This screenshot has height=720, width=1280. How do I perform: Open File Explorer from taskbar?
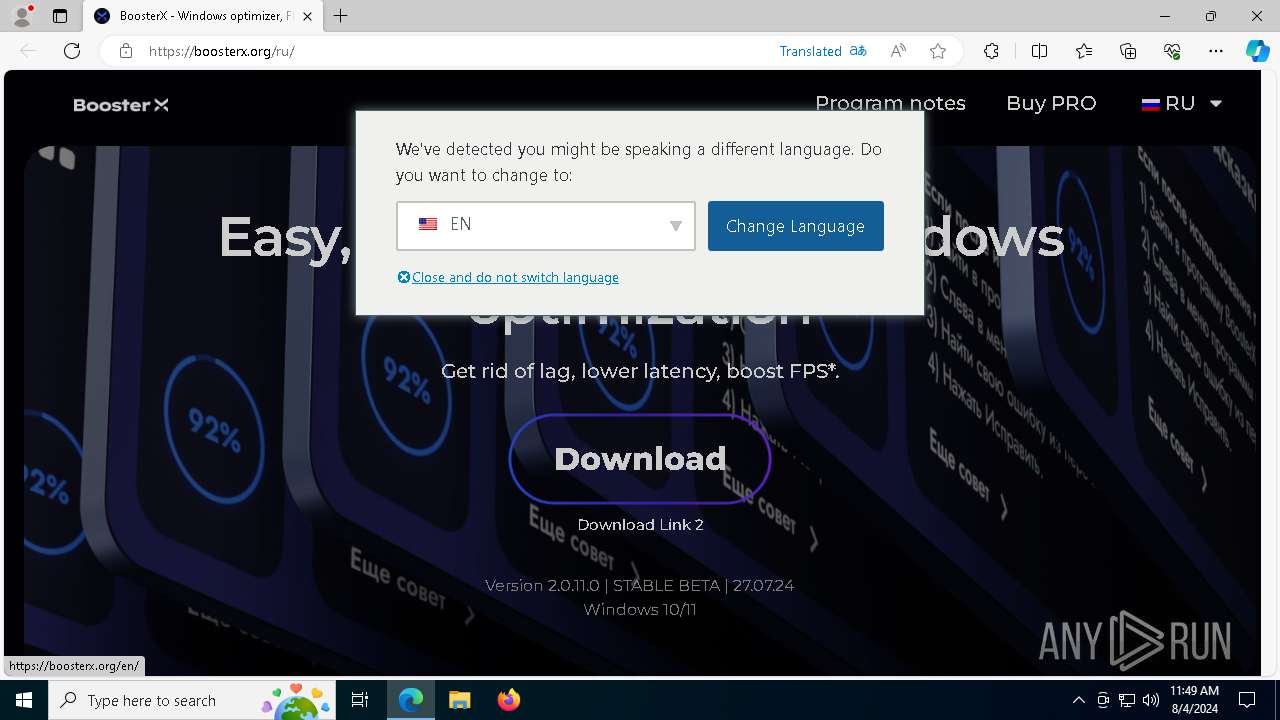[459, 700]
